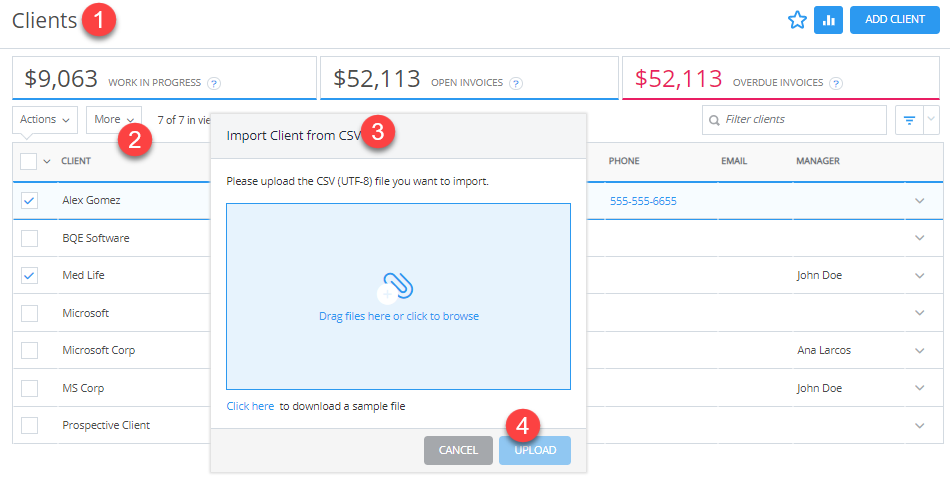Click the red Overdue Invoices card
The image size is (950, 490).
pos(781,78)
